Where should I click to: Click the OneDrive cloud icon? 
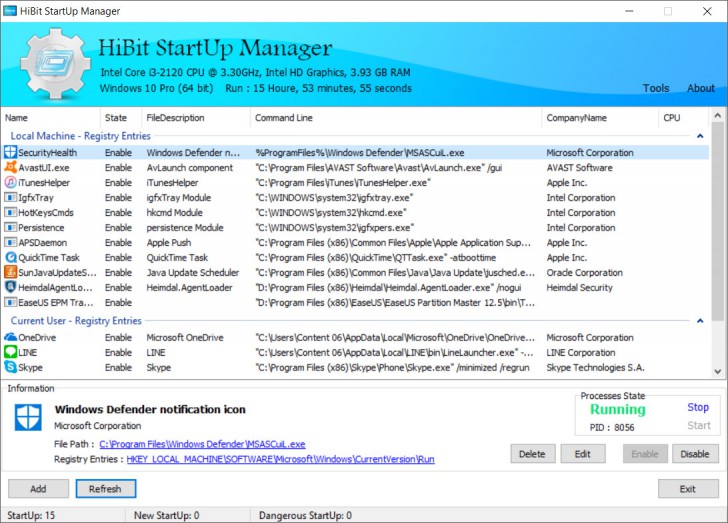pos(10,337)
